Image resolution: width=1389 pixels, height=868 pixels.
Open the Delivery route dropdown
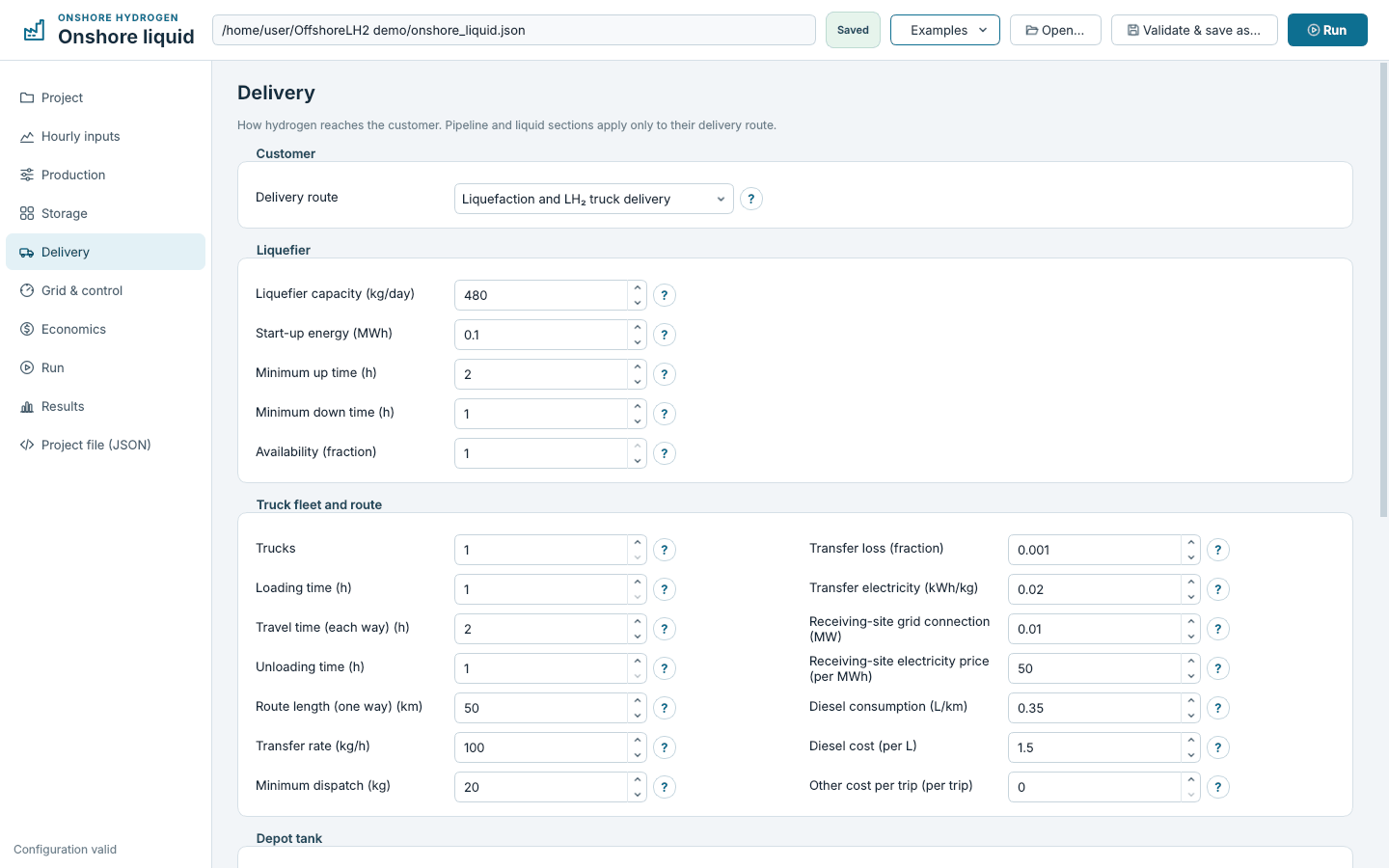tap(593, 199)
